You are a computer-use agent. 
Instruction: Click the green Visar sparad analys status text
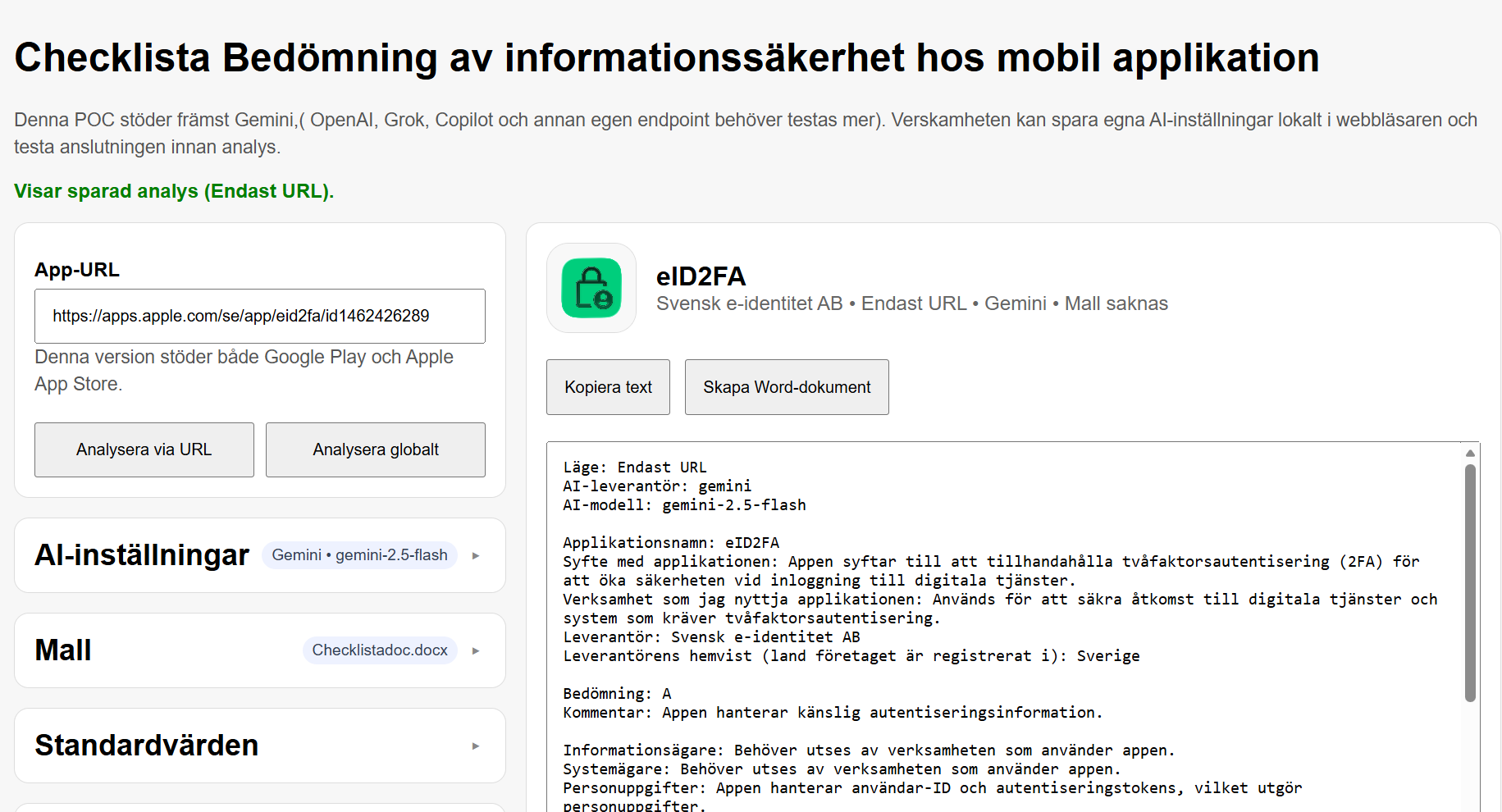(x=174, y=191)
